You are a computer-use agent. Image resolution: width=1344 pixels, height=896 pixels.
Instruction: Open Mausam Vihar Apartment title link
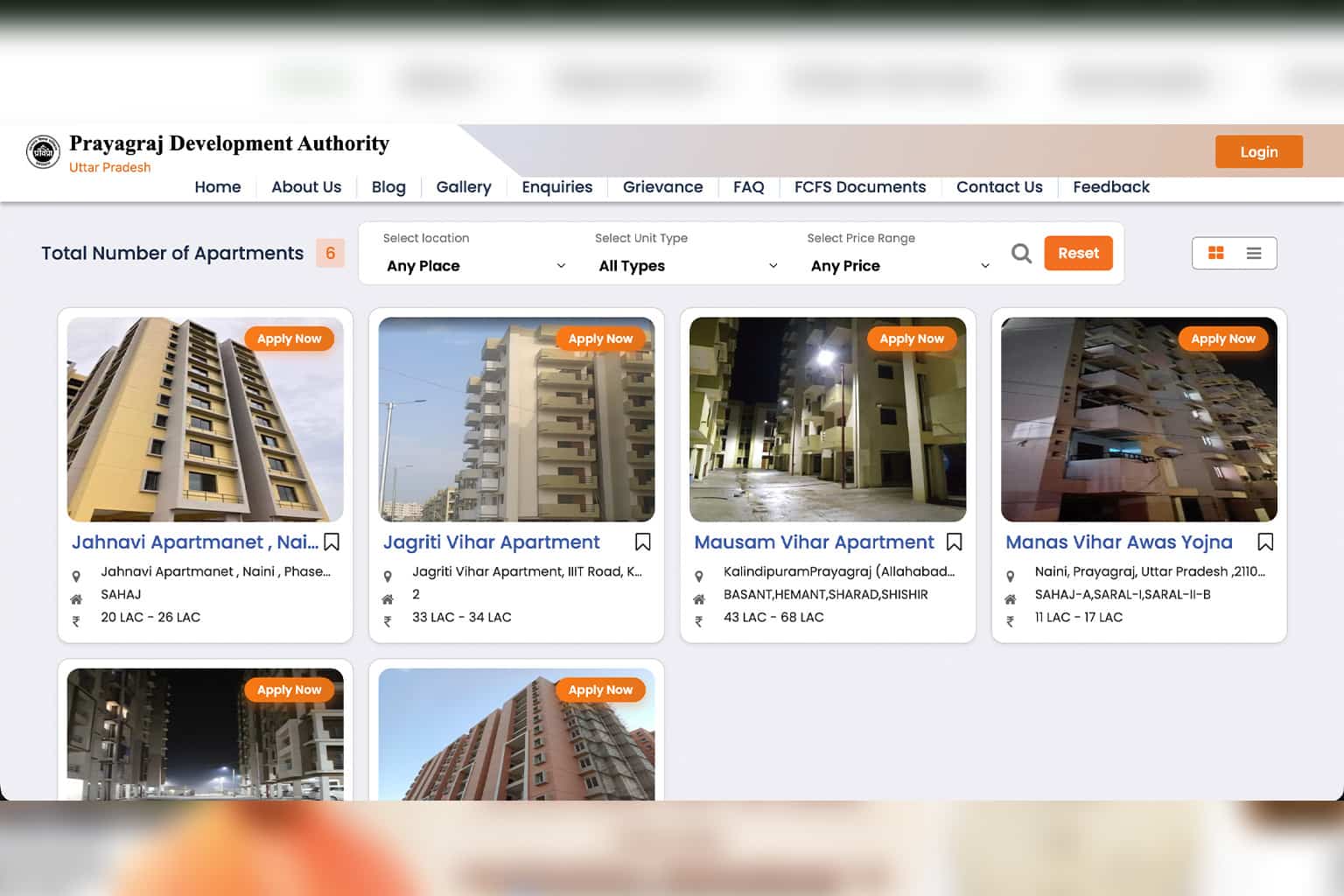tap(815, 542)
